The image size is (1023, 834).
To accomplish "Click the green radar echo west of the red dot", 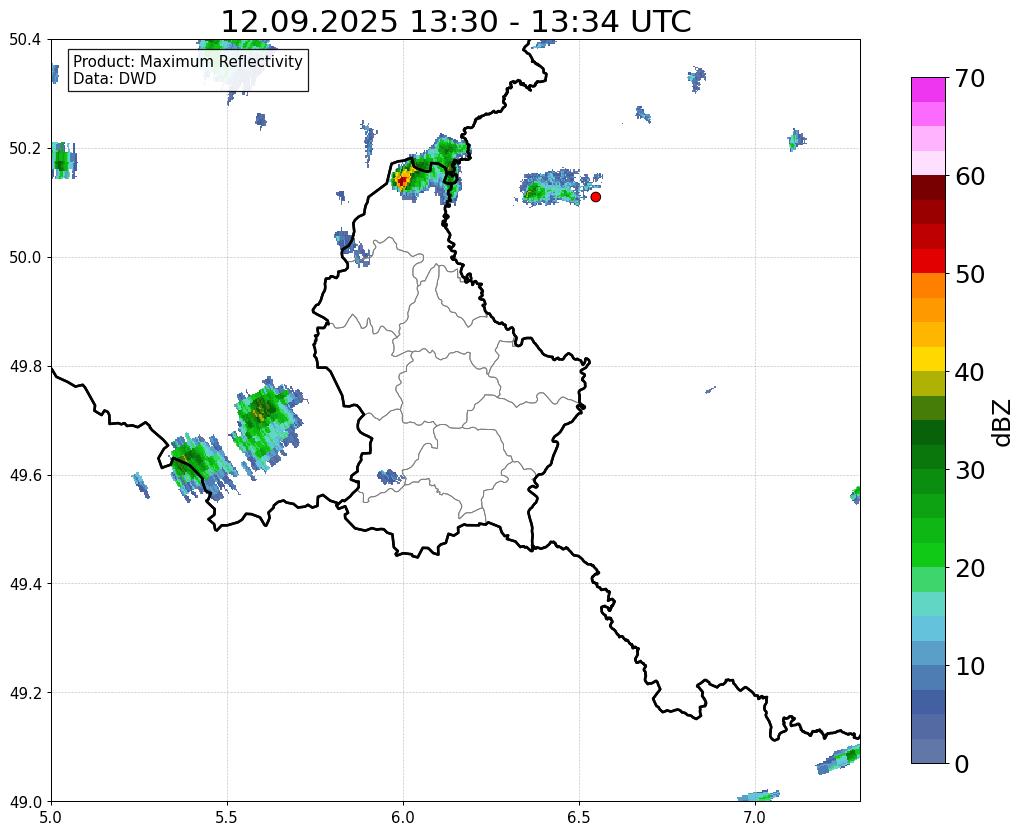I will (x=551, y=189).
